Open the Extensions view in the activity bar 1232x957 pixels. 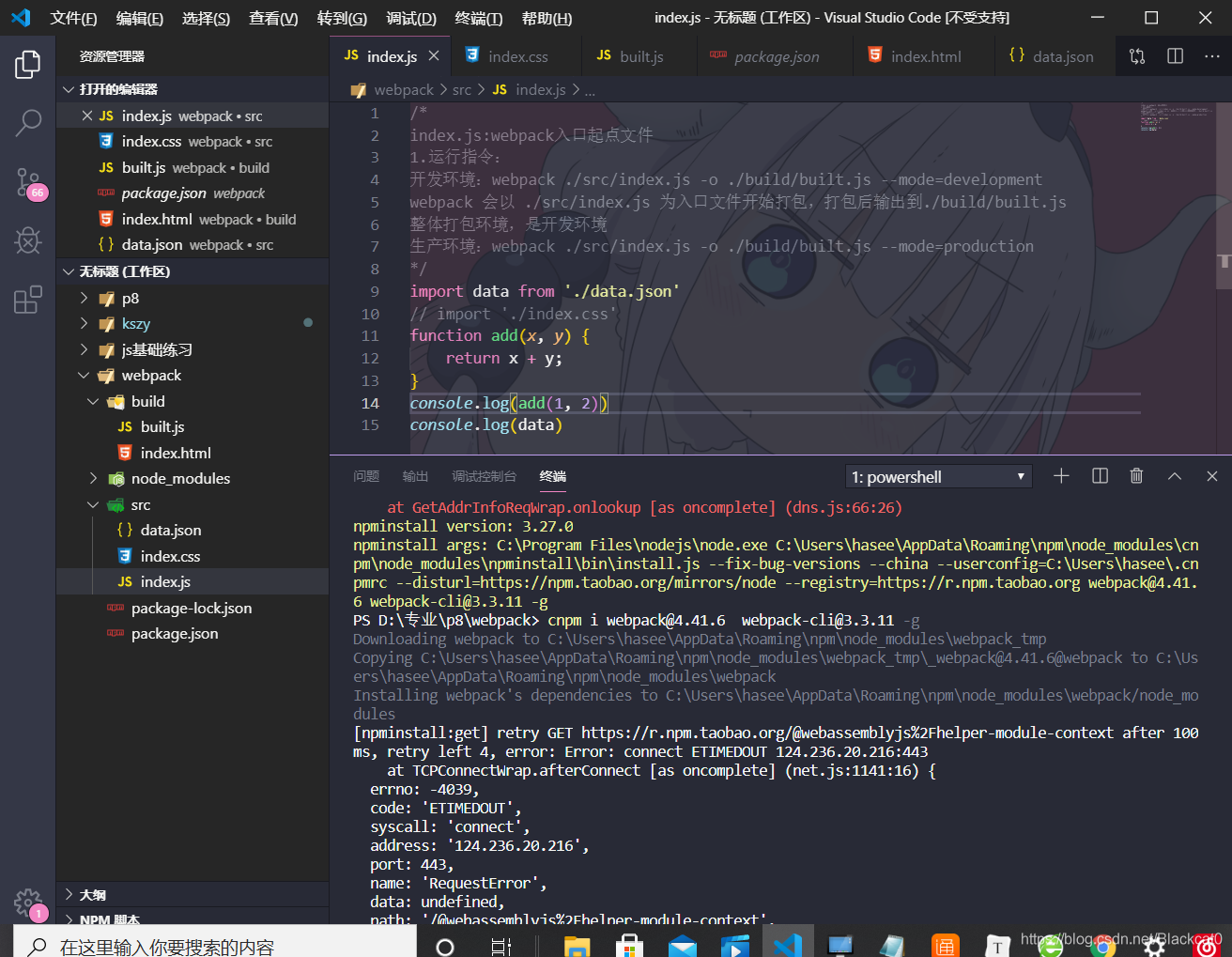pyautogui.click(x=28, y=299)
